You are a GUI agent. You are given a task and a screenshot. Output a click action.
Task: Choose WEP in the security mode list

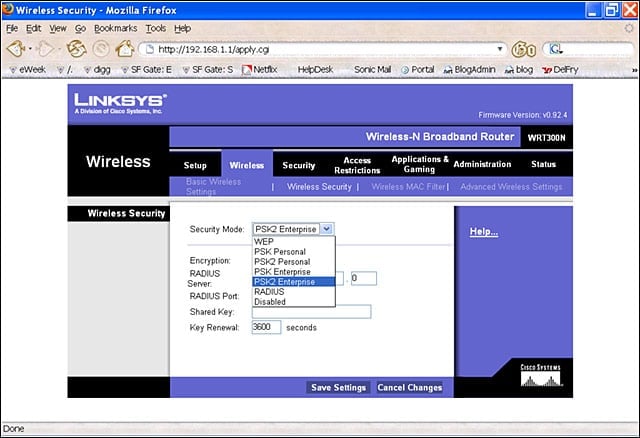click(294, 241)
